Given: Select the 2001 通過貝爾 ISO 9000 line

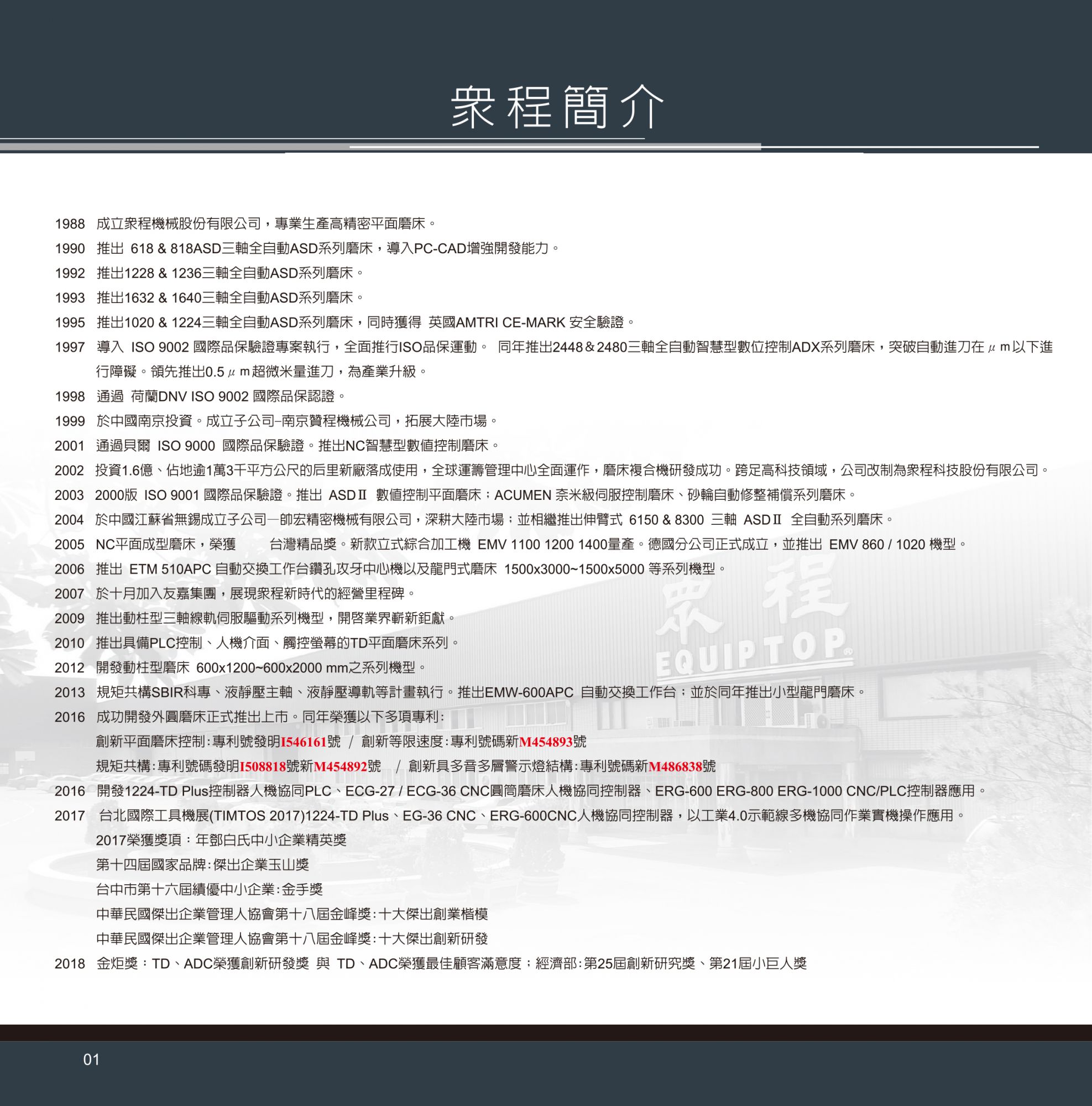Looking at the screenshot, I should point(278,445).
